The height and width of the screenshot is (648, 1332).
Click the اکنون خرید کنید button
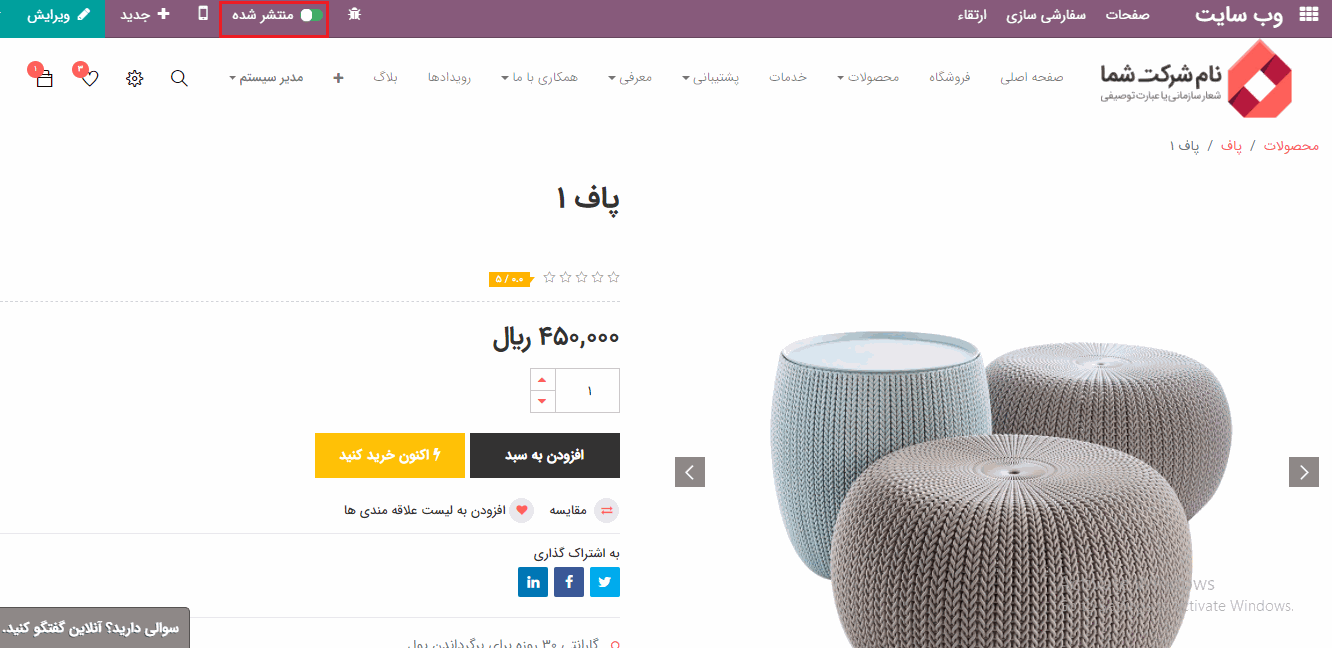pos(390,455)
